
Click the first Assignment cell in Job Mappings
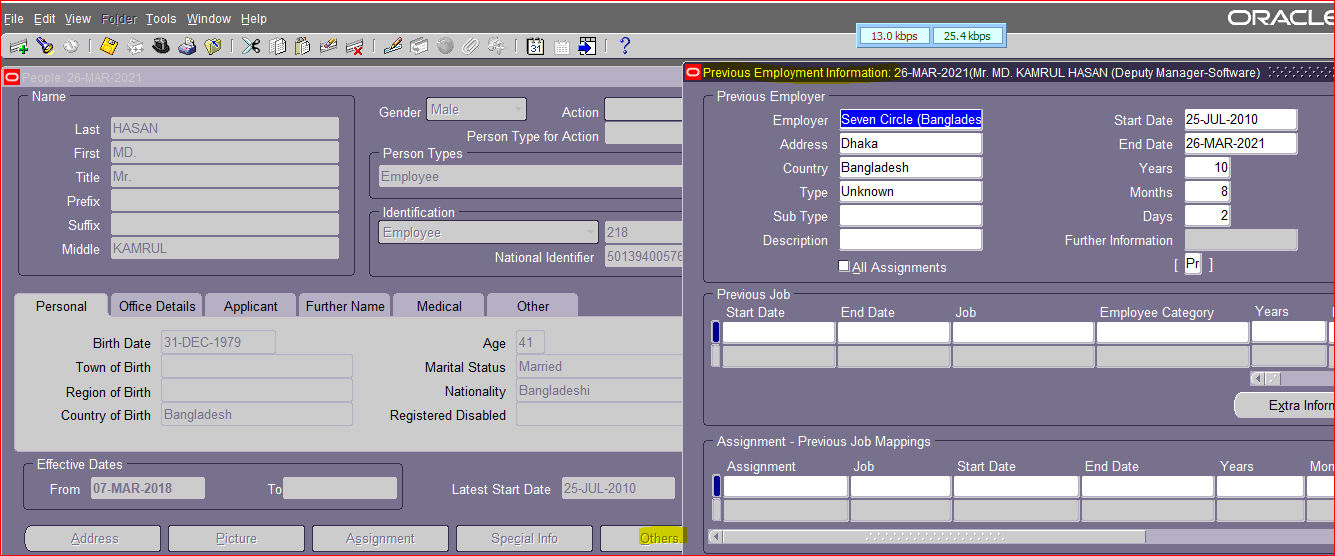(785, 486)
